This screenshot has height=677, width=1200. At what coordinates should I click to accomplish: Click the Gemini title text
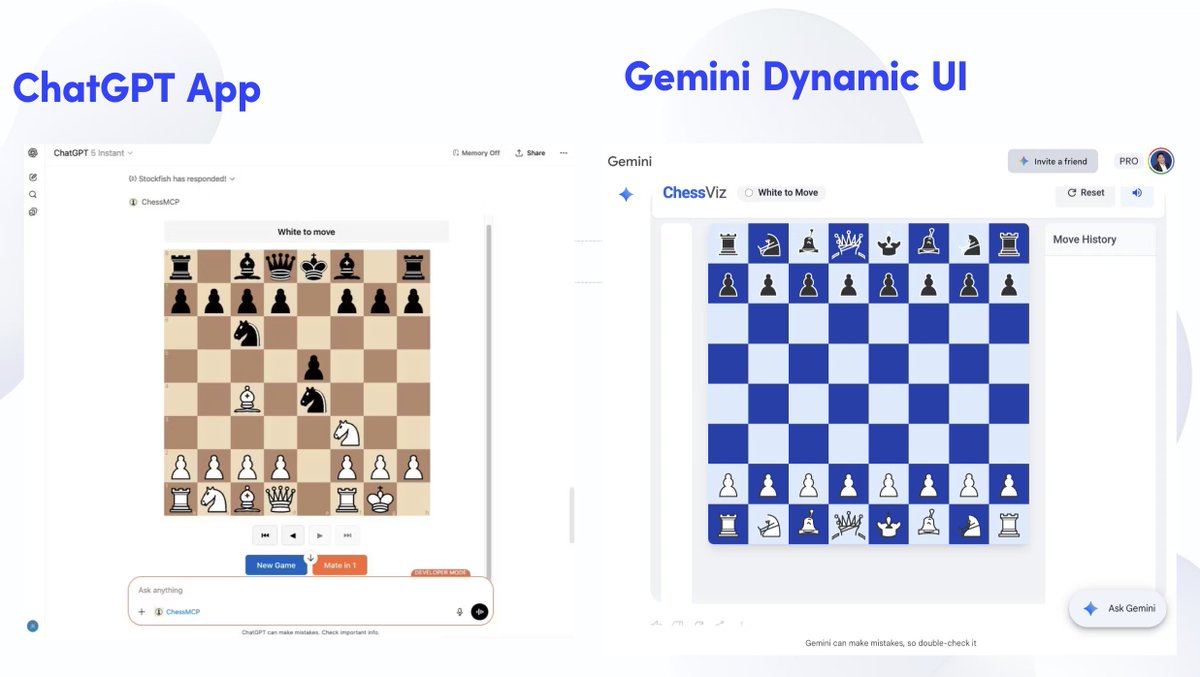click(630, 161)
